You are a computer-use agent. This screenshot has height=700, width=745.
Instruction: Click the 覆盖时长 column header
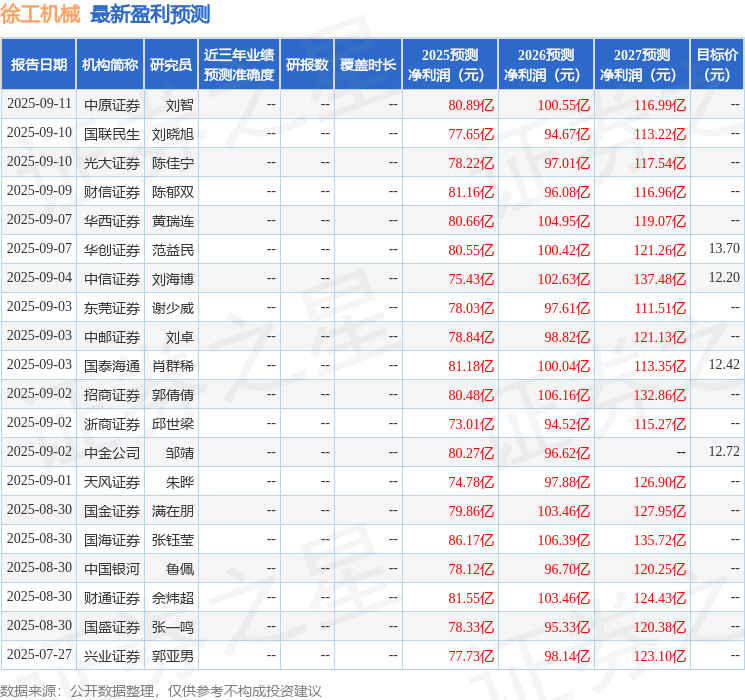pos(368,65)
